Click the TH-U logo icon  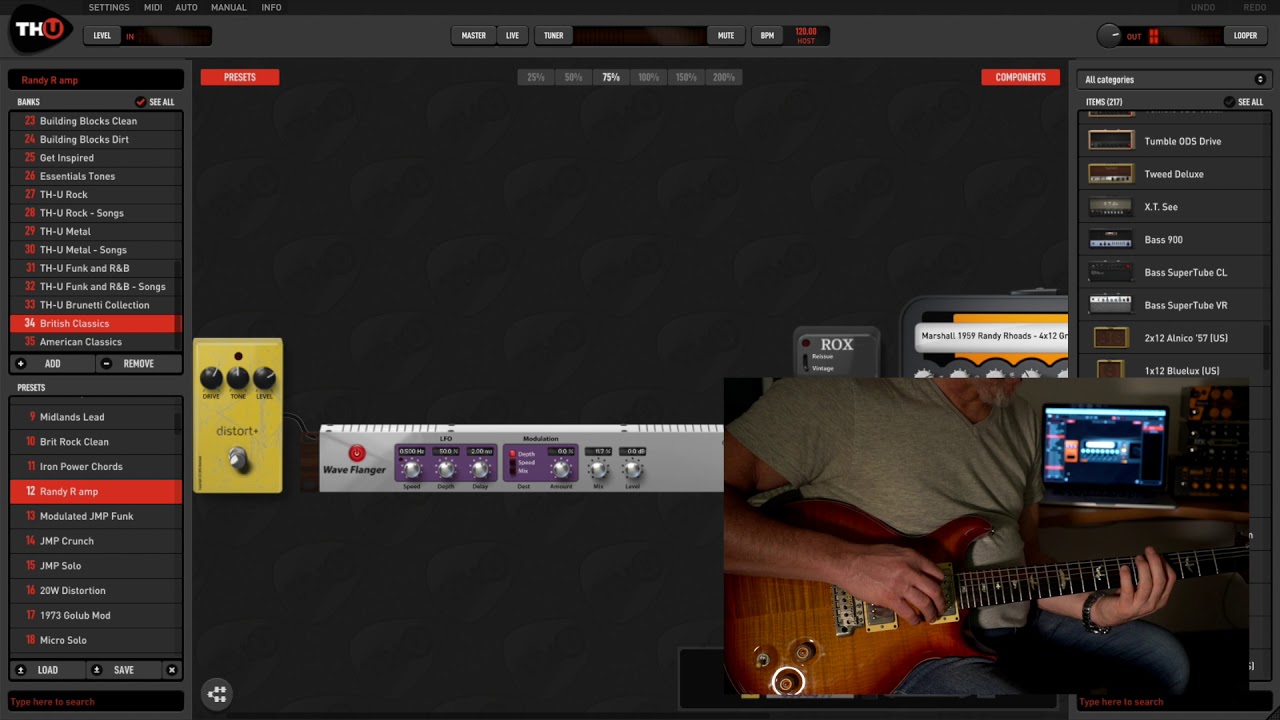pos(40,30)
